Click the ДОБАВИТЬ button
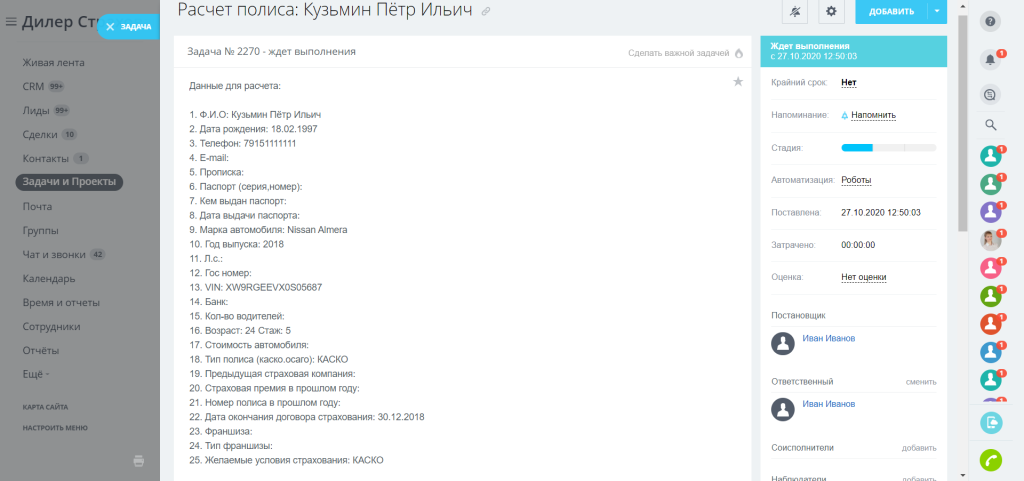The height and width of the screenshot is (481, 1024). point(891,11)
